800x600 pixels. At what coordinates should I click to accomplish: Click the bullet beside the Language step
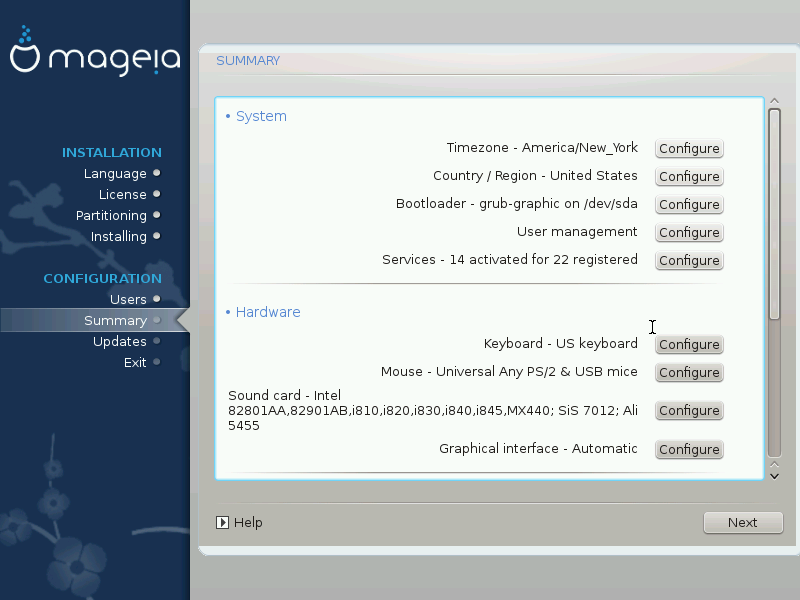click(156, 174)
